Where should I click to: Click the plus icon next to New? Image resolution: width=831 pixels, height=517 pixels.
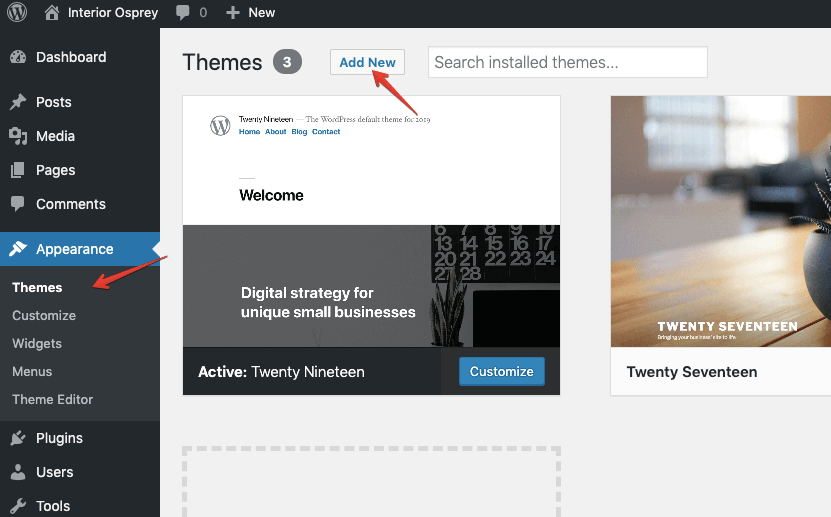pos(233,13)
